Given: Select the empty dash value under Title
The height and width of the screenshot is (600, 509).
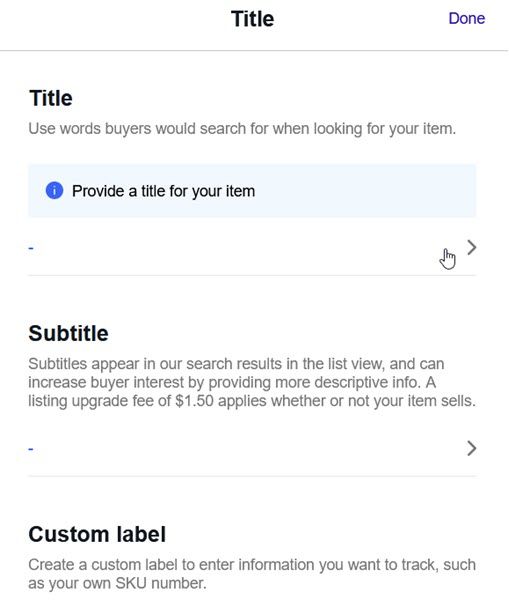Looking at the screenshot, I should pyautogui.click(x=31, y=248).
